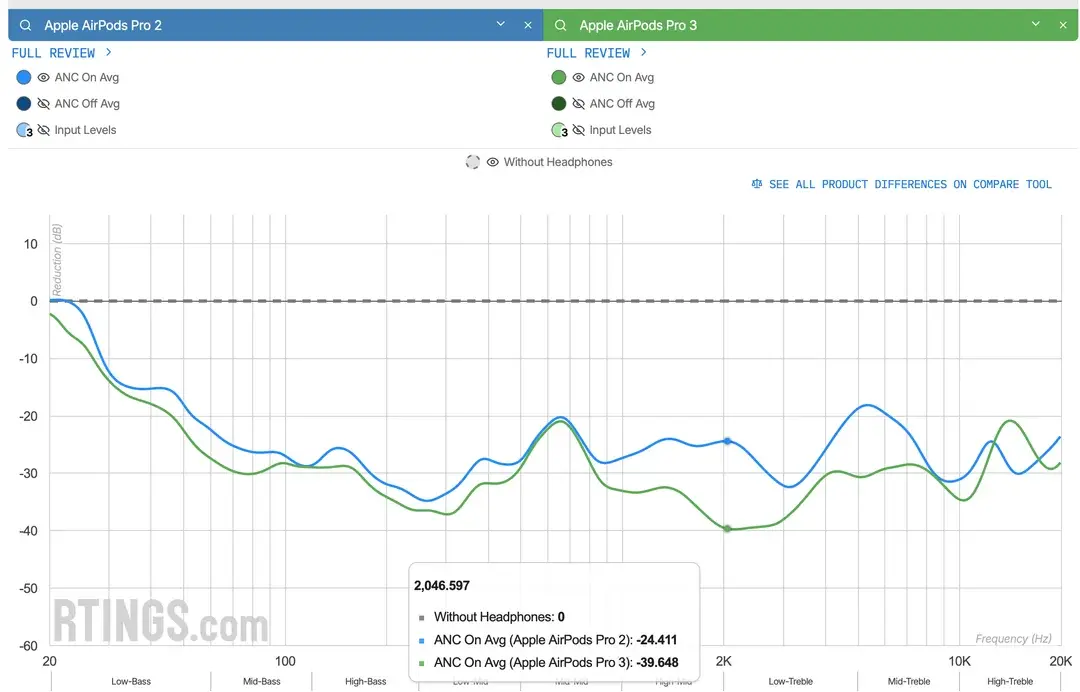The height and width of the screenshot is (692, 1080).
Task: Click the dark green ANC Off Avg swatch
Action: pyautogui.click(x=559, y=104)
